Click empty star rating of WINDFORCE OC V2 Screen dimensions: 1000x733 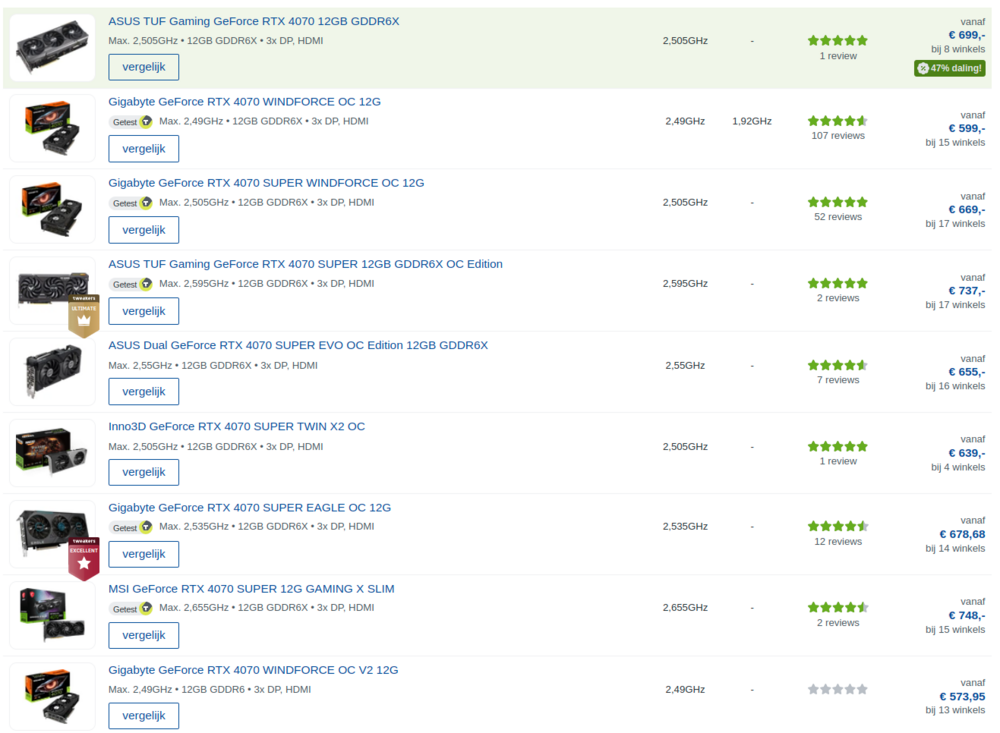pyautogui.click(x=837, y=689)
